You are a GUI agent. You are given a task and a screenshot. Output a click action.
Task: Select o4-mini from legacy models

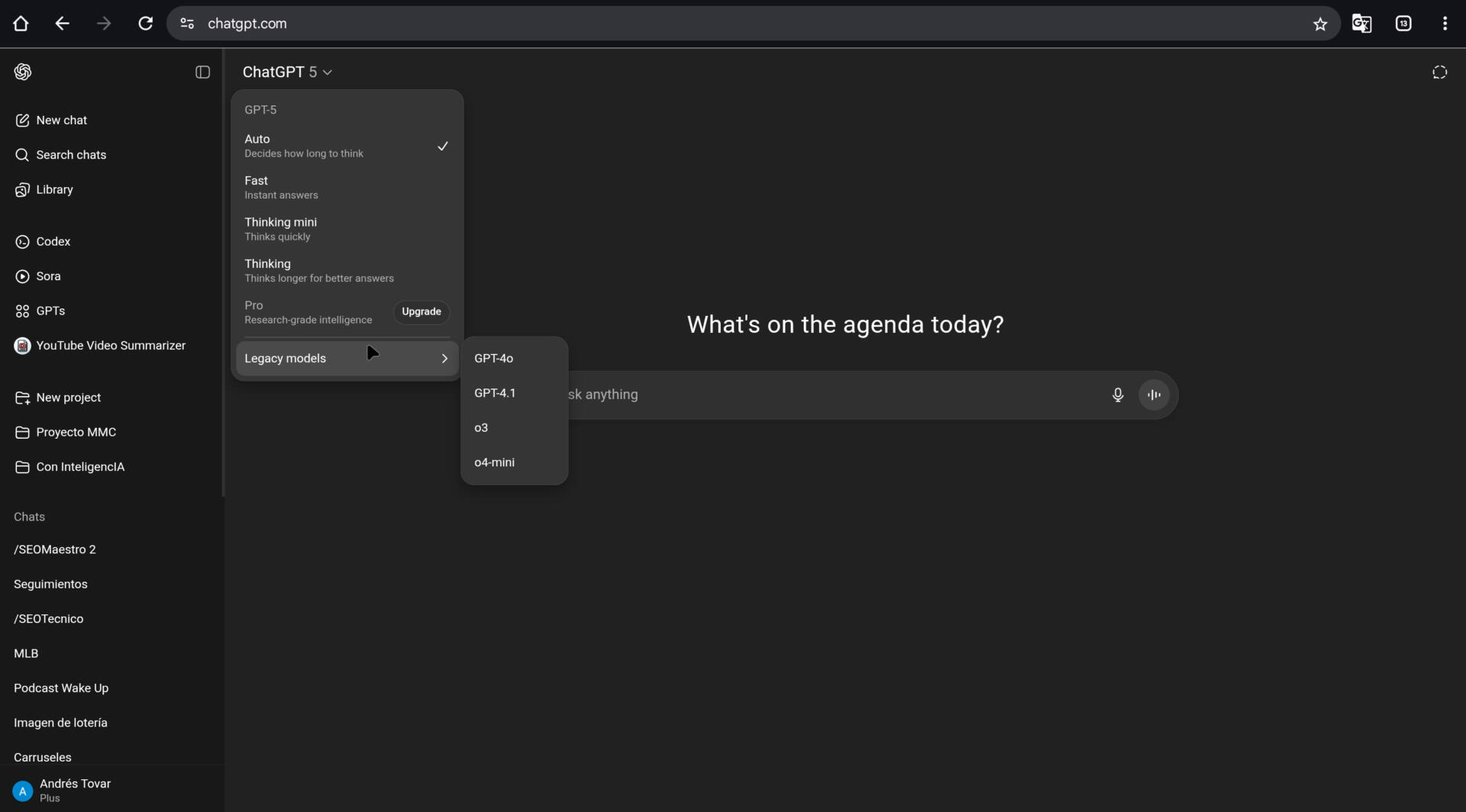514,462
